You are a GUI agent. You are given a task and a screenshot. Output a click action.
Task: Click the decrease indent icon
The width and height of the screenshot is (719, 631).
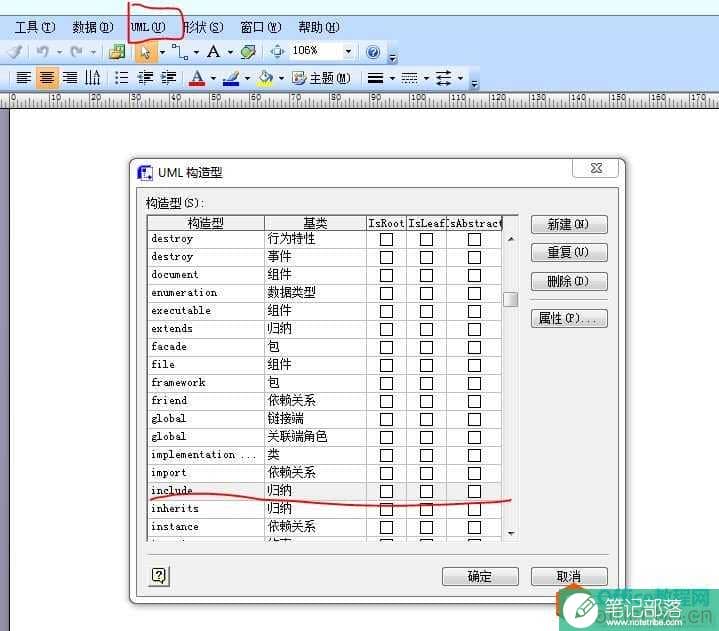[145, 78]
